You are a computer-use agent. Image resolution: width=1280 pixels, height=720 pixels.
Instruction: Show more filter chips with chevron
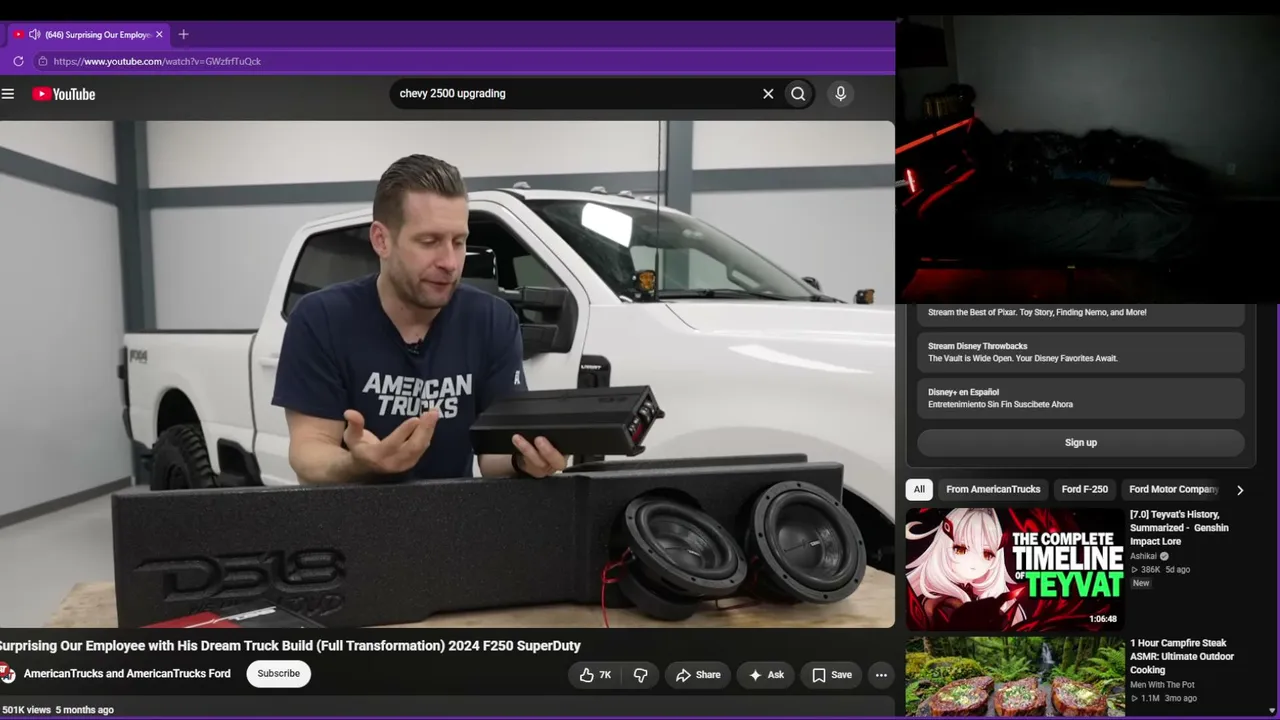click(x=1240, y=490)
